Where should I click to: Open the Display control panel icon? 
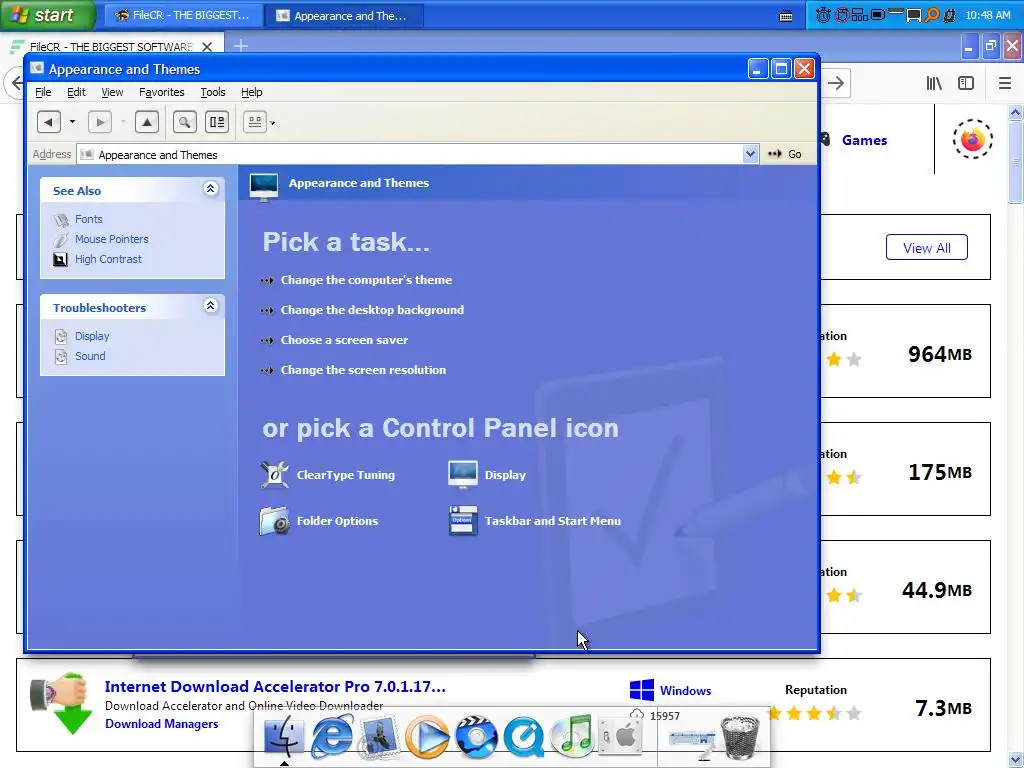point(487,475)
